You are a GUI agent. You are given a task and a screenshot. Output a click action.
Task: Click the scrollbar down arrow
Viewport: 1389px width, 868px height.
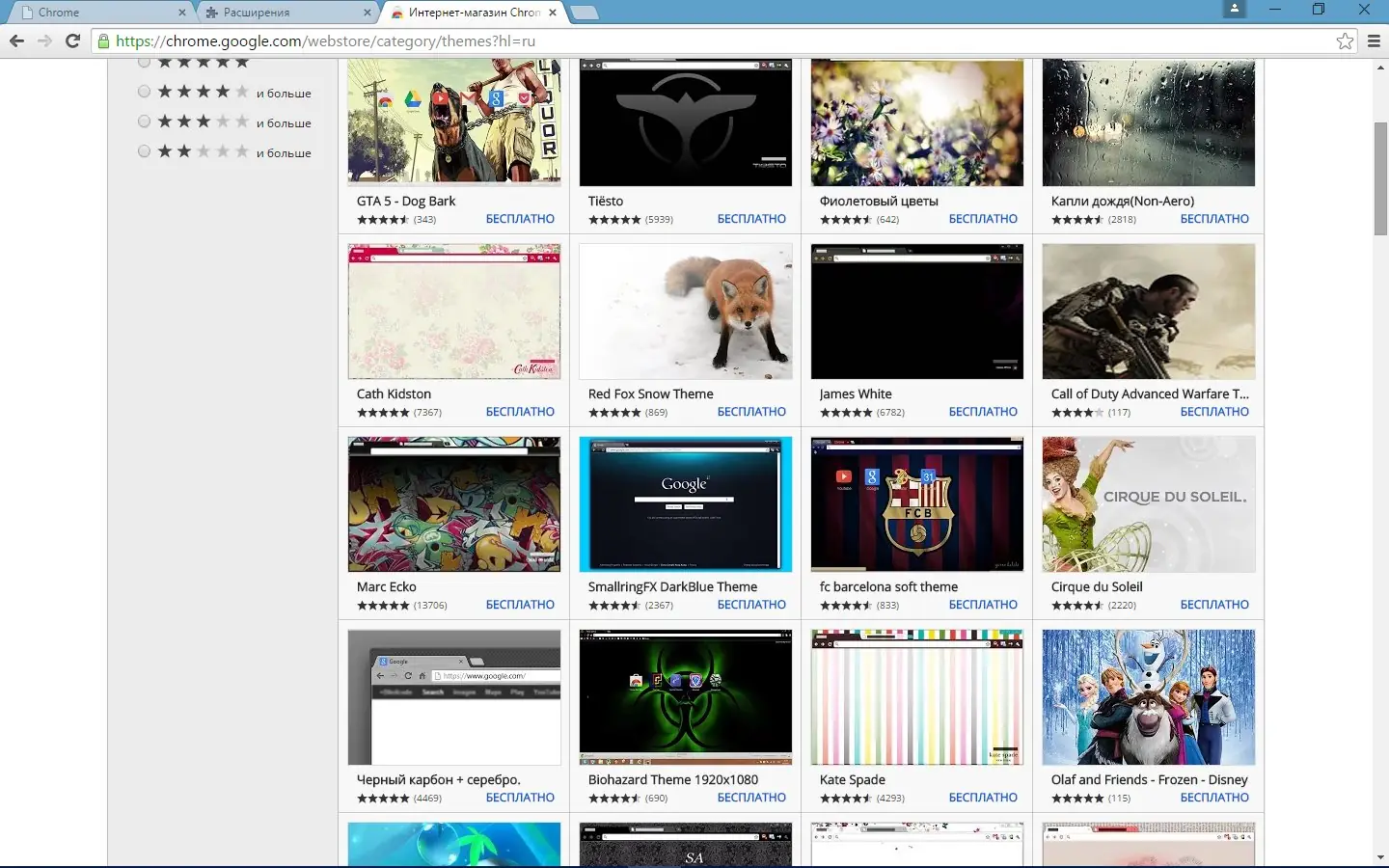pos(1380,857)
